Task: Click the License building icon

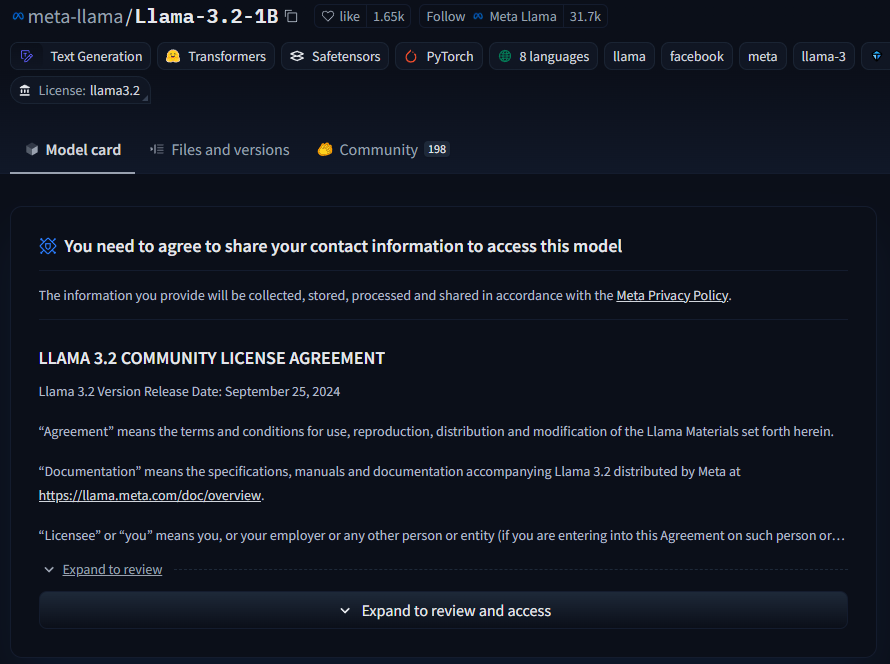Action: pyautogui.click(x=25, y=90)
